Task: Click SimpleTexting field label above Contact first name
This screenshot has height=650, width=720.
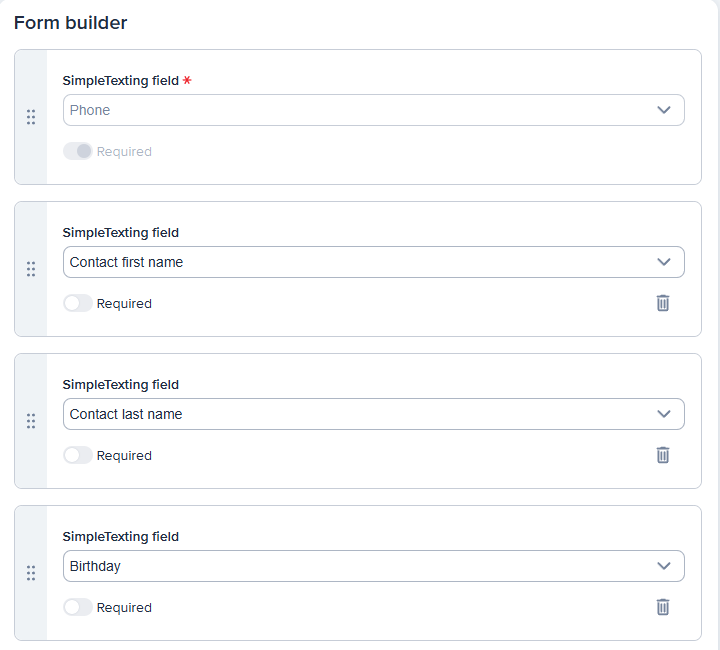Action: pyautogui.click(x=120, y=233)
